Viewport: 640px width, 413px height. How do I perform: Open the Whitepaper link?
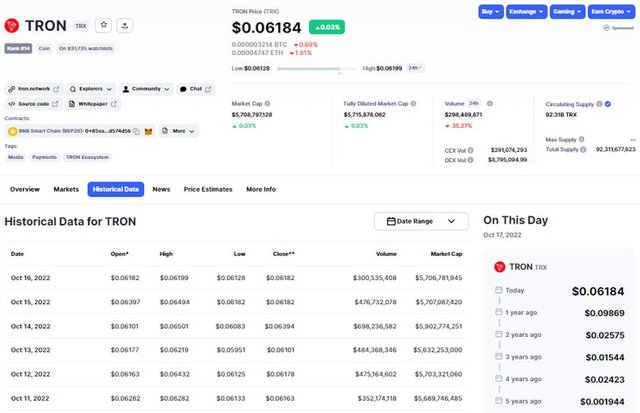tap(93, 104)
